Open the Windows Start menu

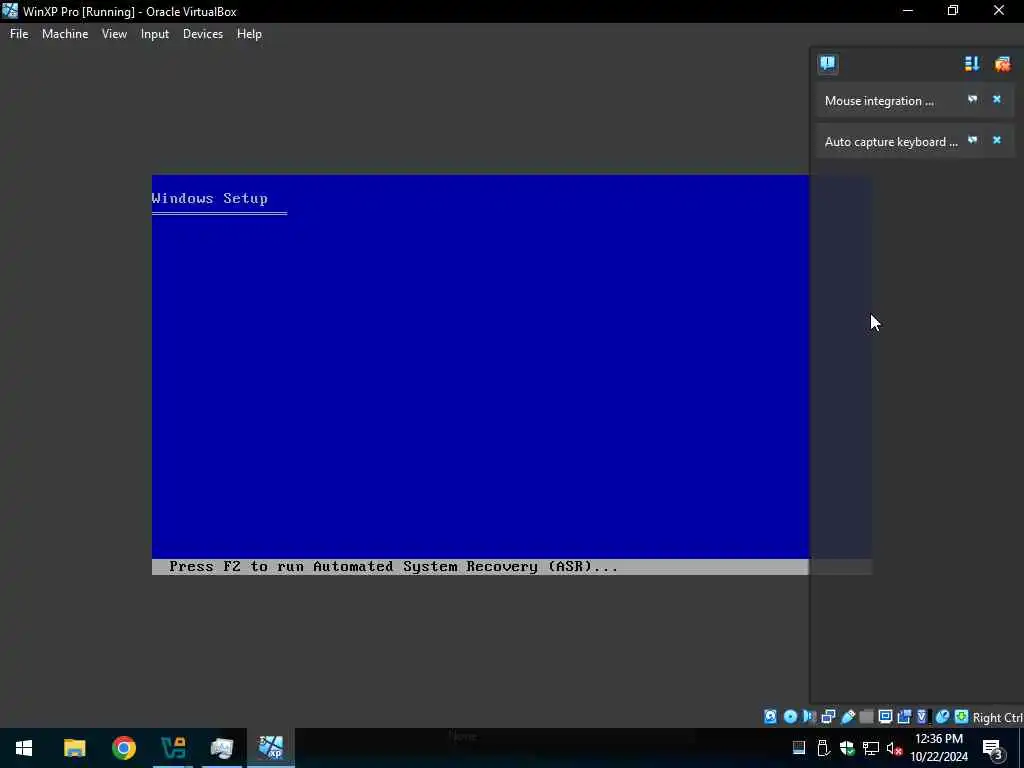pyautogui.click(x=24, y=748)
